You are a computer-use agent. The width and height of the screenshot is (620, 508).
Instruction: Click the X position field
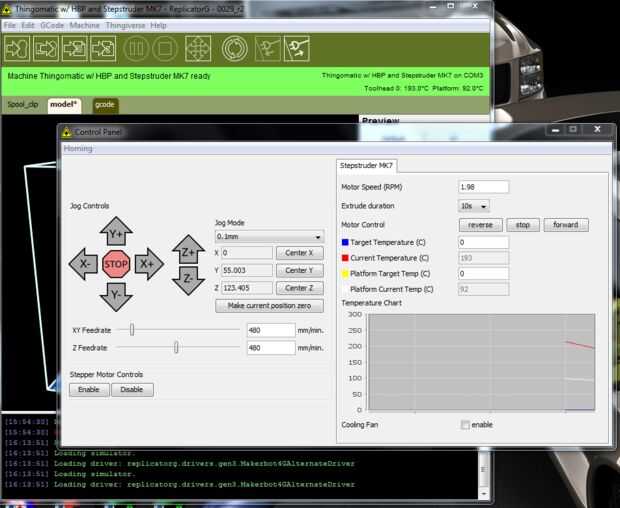(247, 253)
